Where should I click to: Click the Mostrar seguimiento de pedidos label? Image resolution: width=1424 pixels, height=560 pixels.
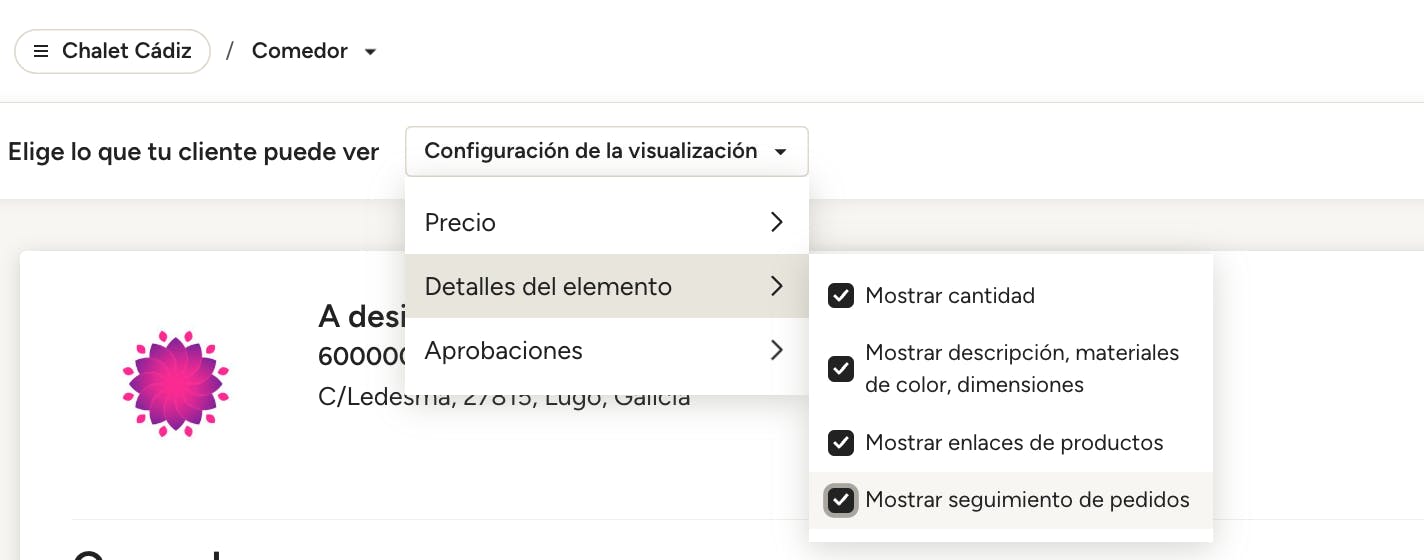click(1027, 500)
